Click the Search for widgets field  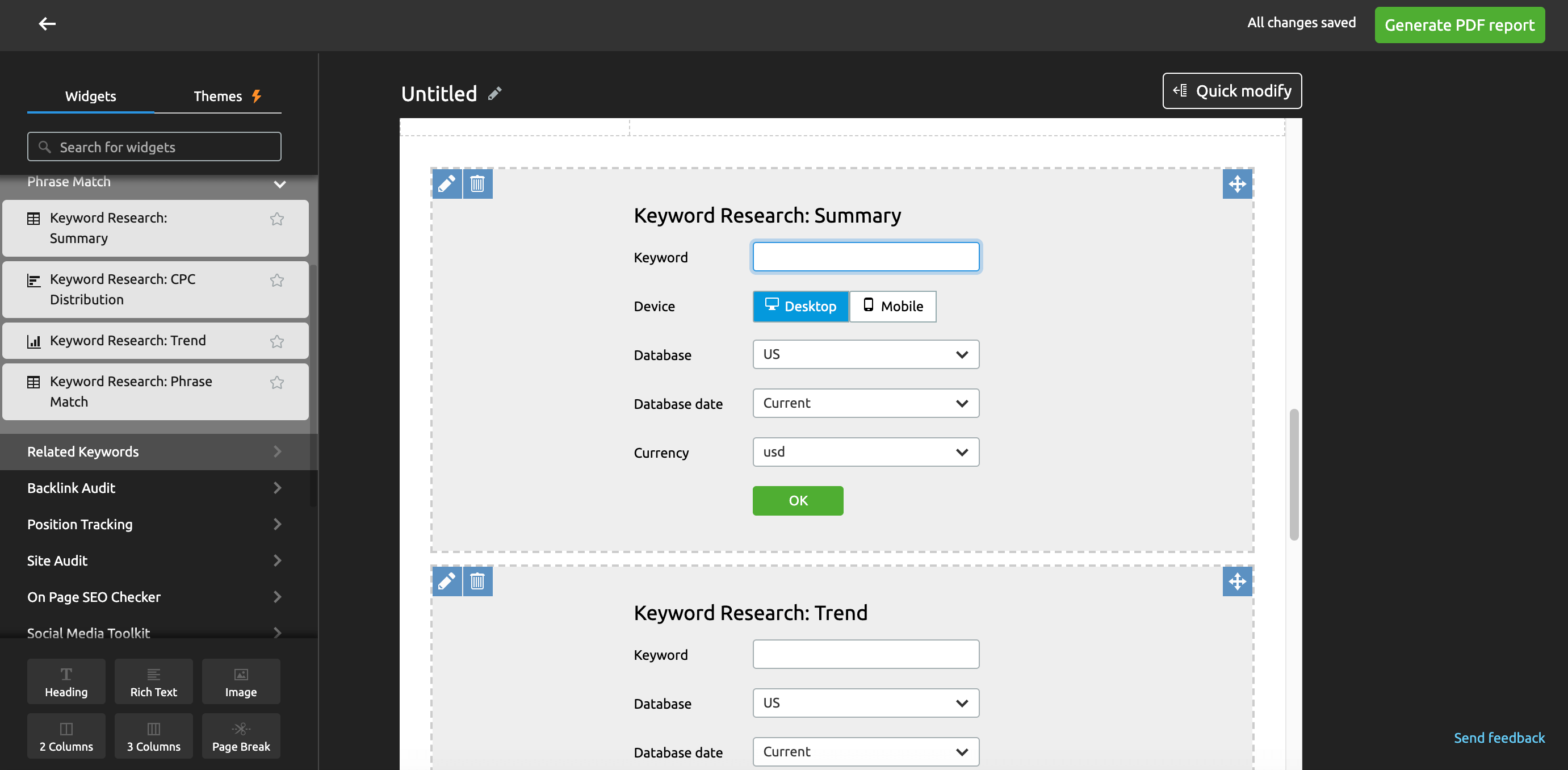[x=154, y=147]
